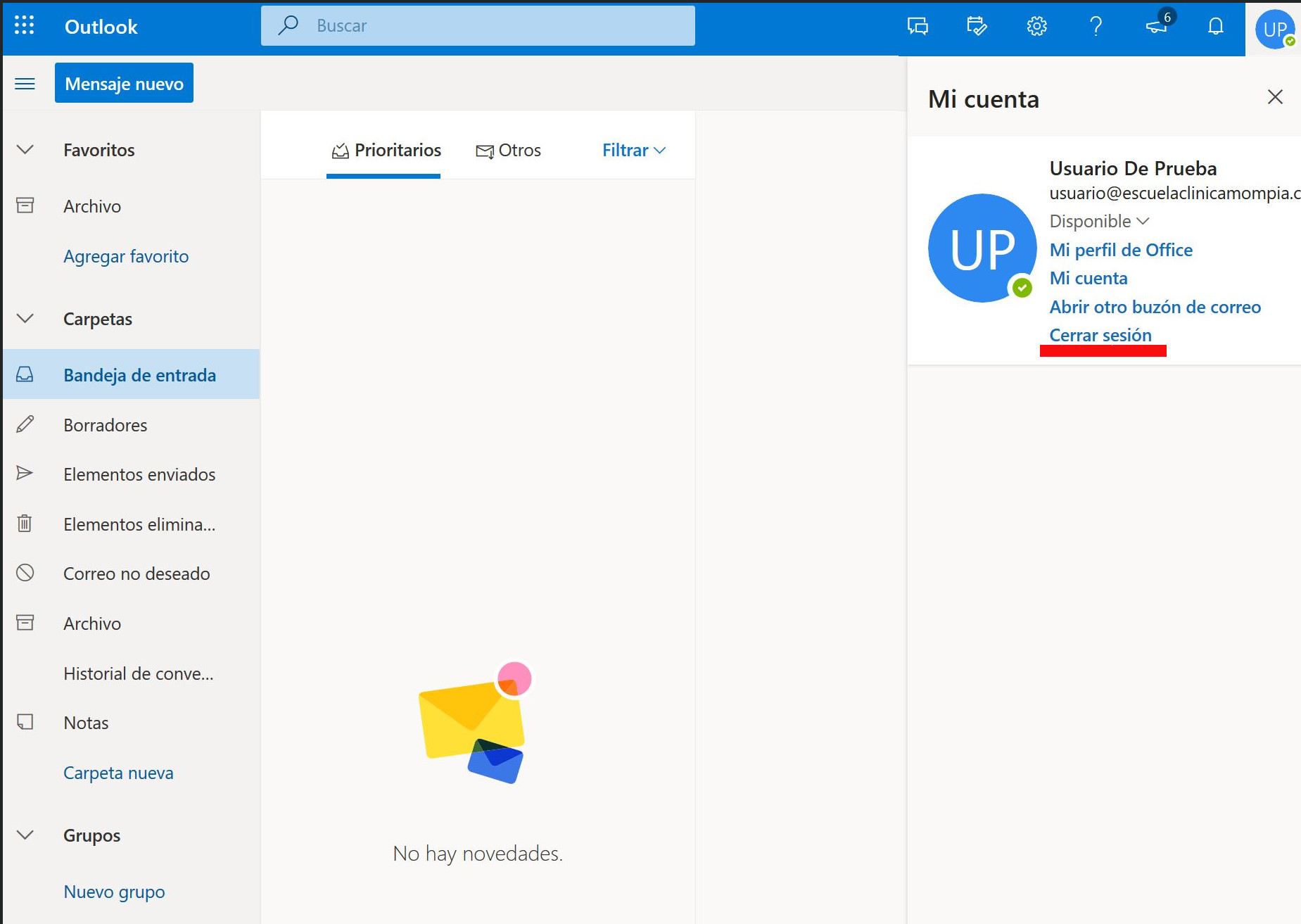
Task: Open Mi perfil de Office link
Action: click(x=1121, y=250)
